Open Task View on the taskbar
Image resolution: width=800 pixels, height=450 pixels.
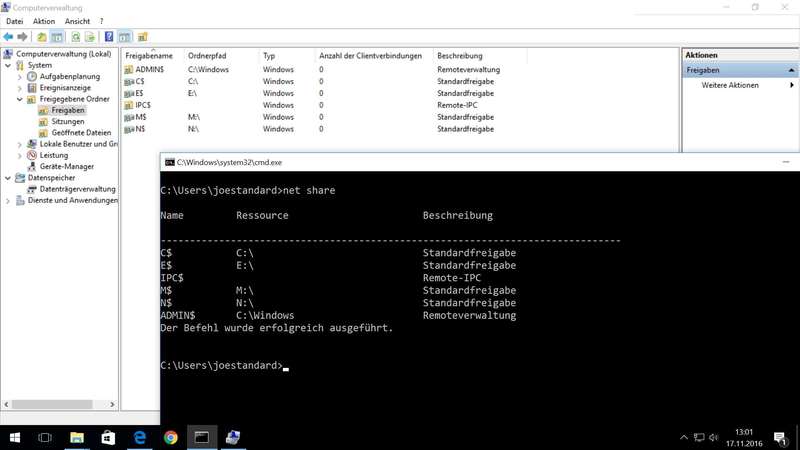[x=45, y=438]
